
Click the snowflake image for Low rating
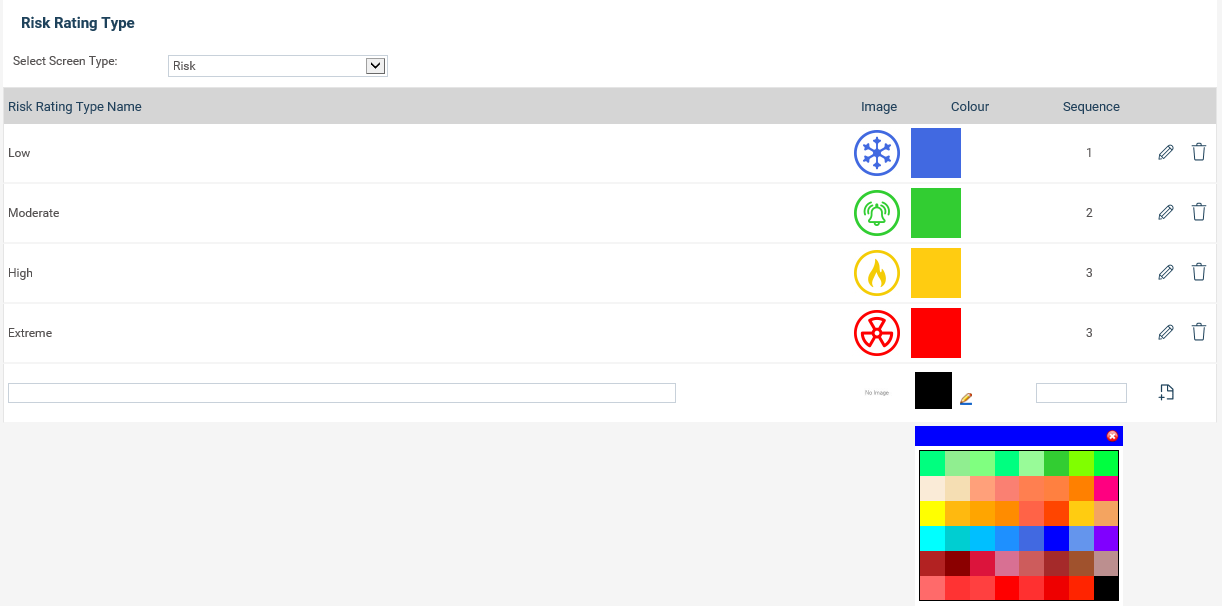point(877,153)
